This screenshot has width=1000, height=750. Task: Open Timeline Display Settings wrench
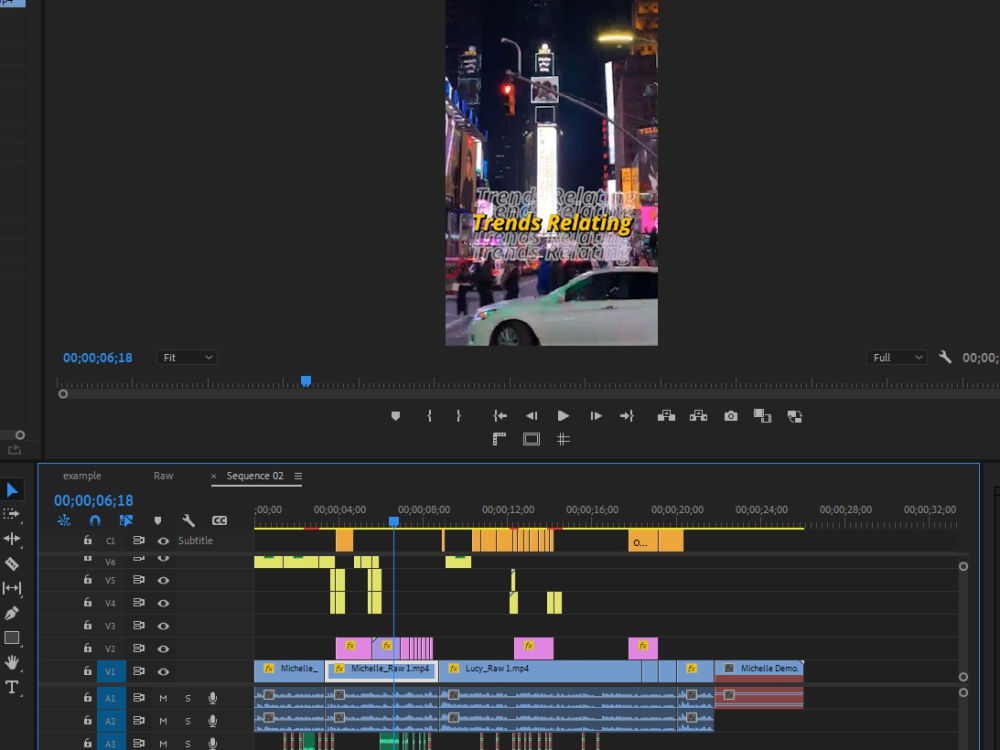tap(188, 520)
